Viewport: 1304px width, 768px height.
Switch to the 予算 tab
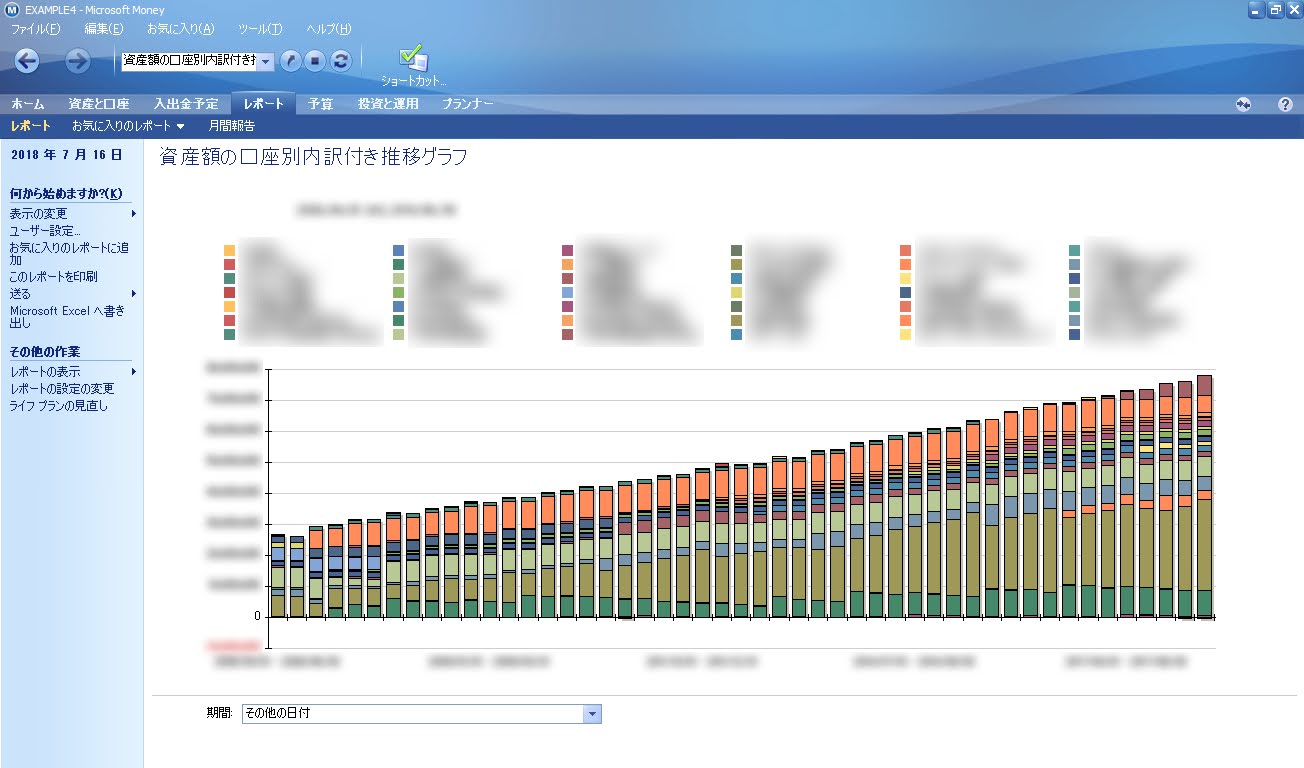click(x=321, y=104)
